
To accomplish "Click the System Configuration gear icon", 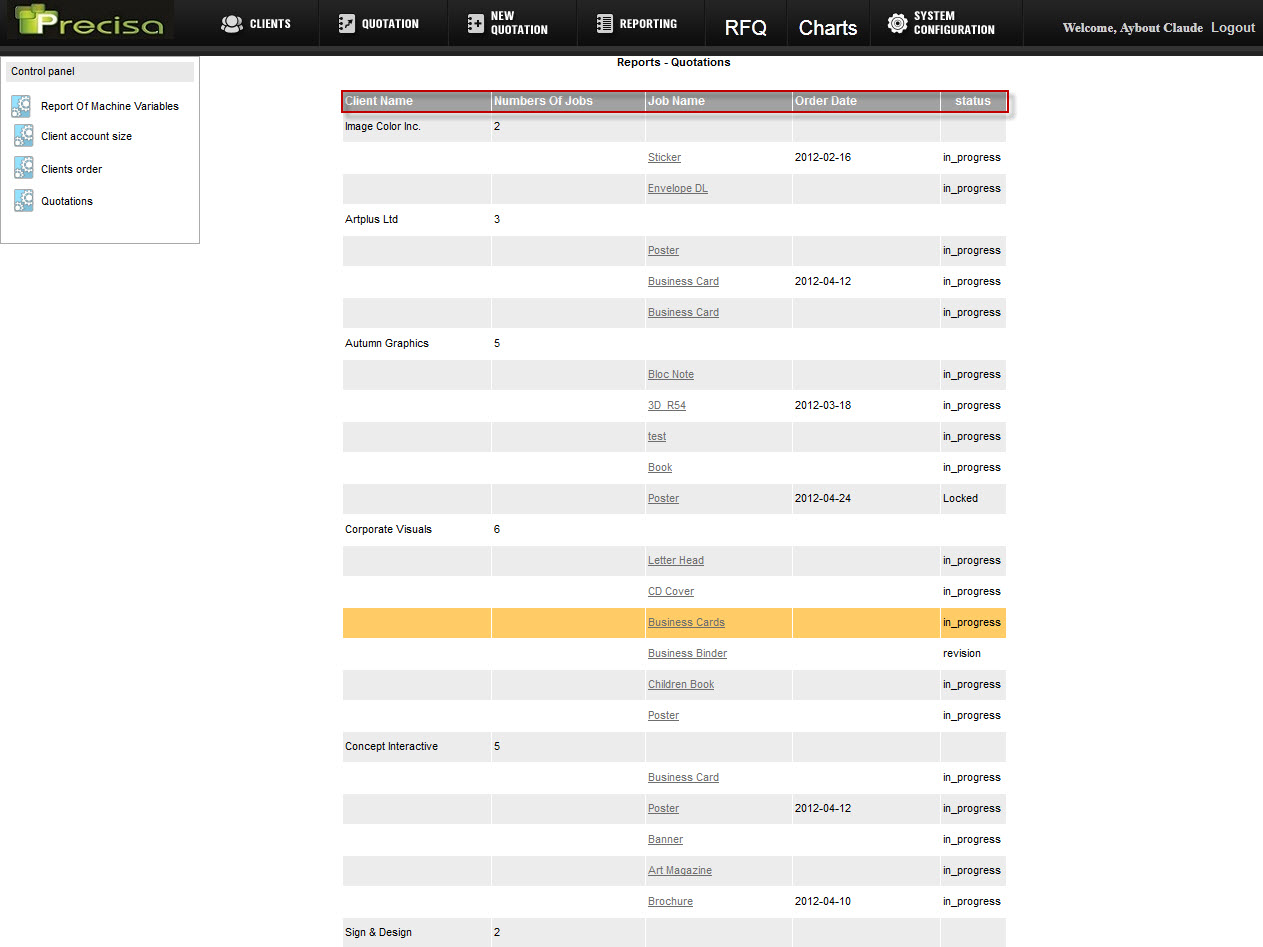I will [898, 23].
